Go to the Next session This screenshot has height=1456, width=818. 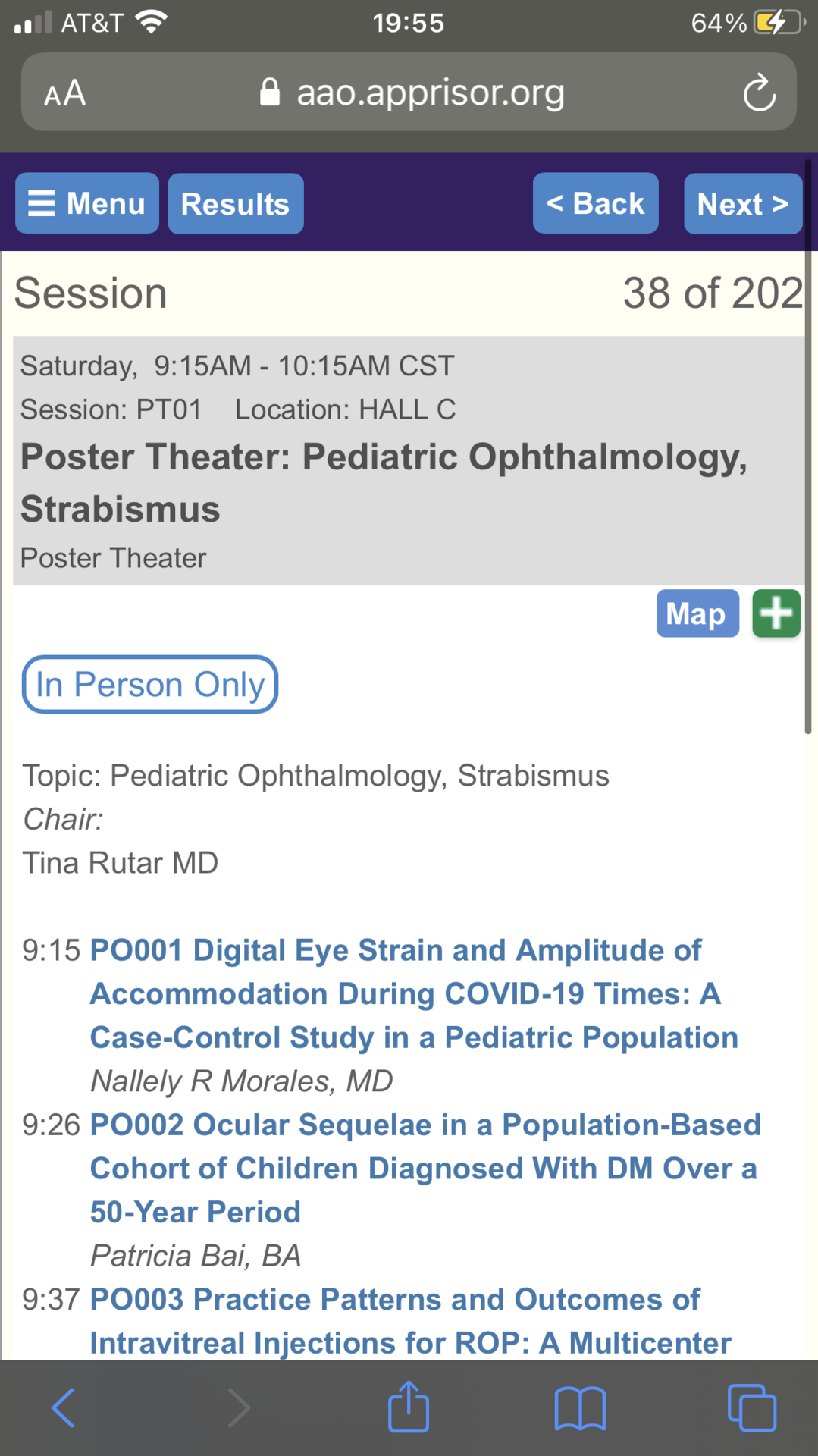(743, 203)
